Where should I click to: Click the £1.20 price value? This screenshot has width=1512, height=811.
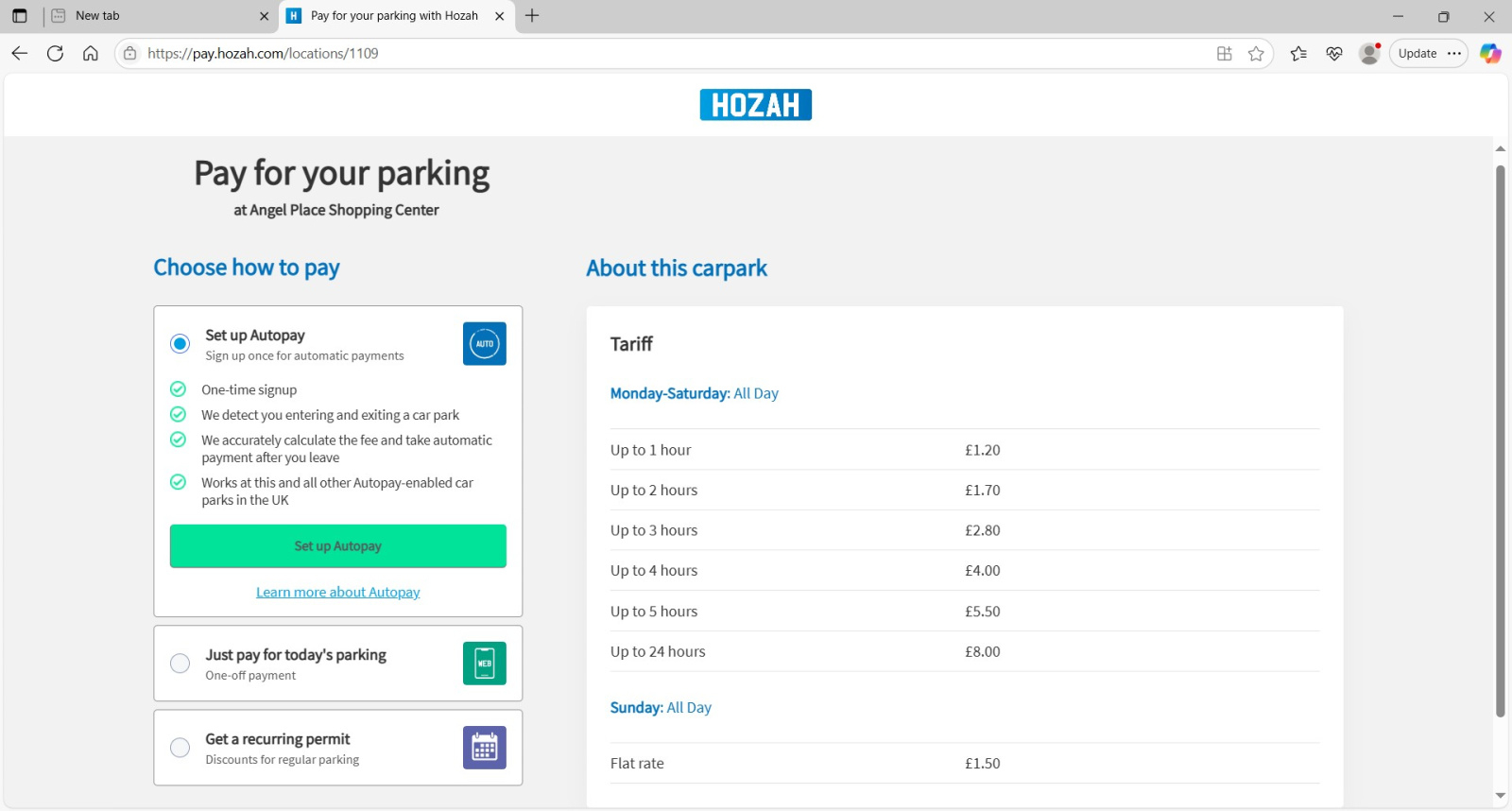pos(983,451)
